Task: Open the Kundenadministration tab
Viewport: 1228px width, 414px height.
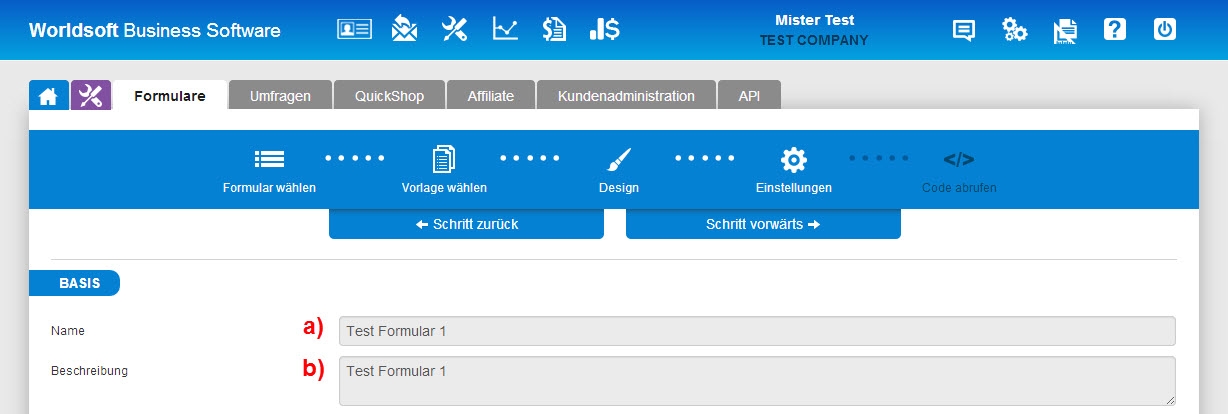Action: click(626, 96)
